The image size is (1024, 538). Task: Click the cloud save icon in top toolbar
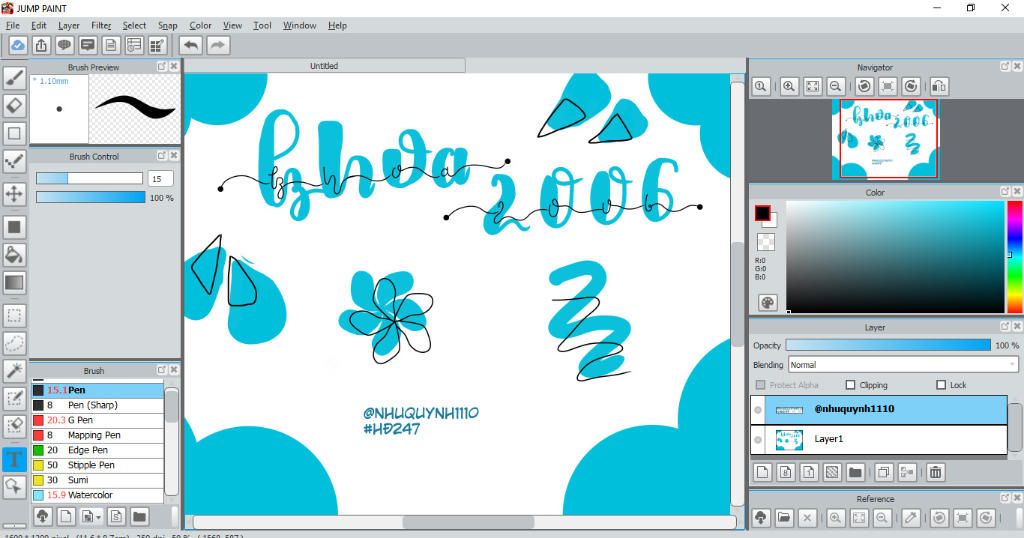tap(18, 45)
